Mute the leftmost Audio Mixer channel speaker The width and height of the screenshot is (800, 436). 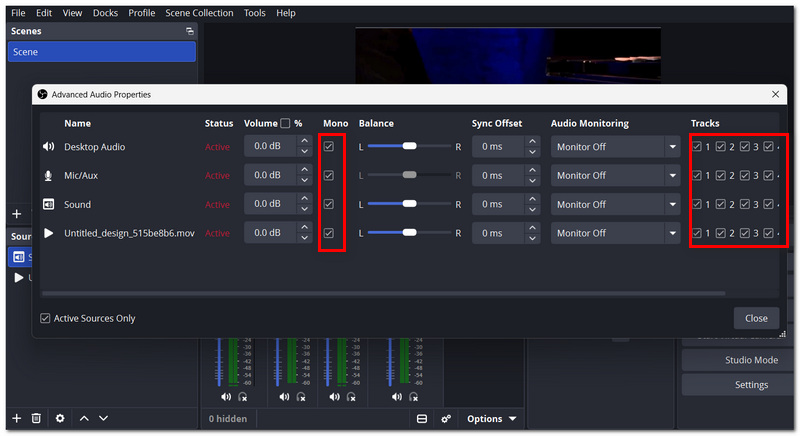pyautogui.click(x=226, y=397)
